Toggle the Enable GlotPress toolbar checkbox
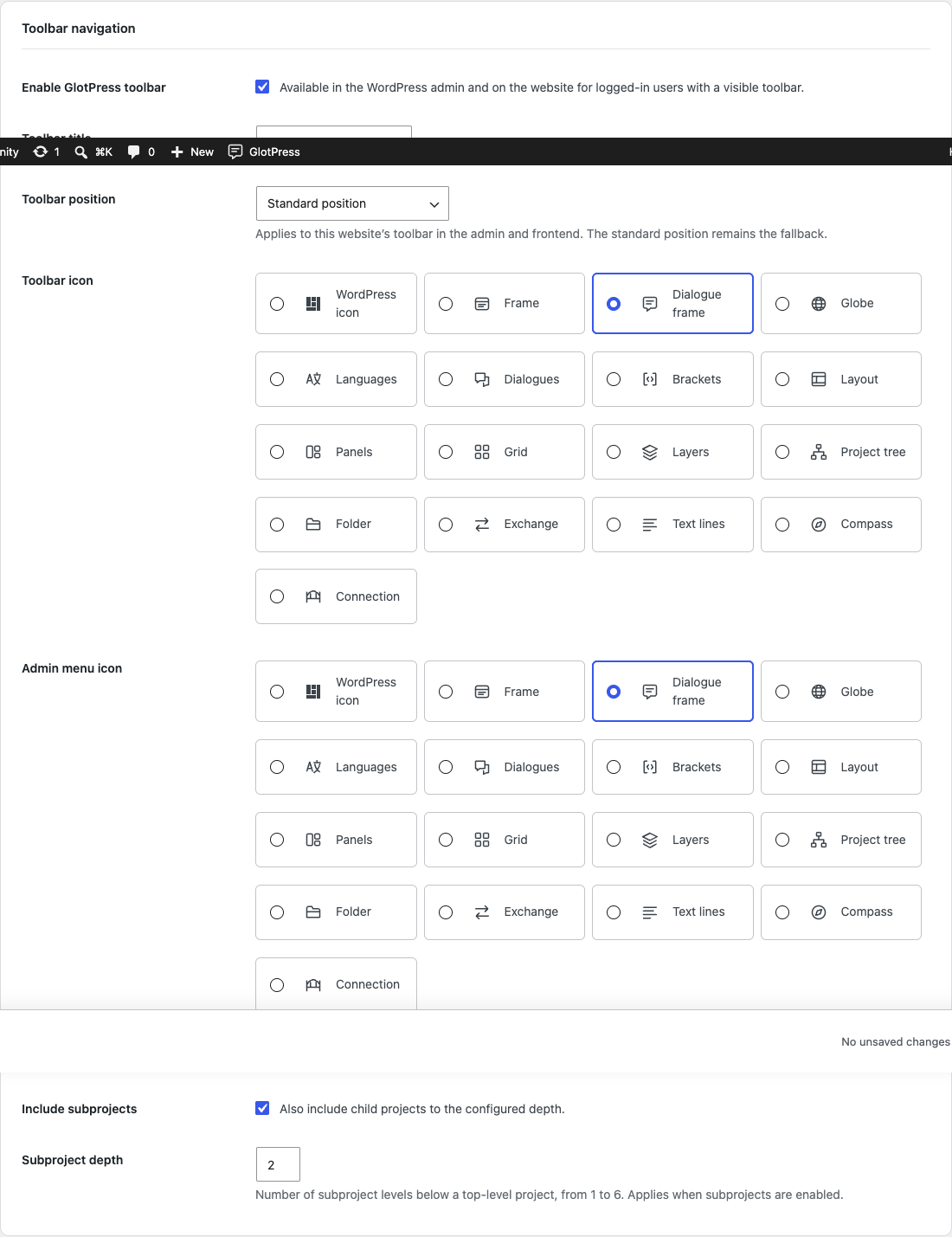952x1237 pixels. point(262,87)
